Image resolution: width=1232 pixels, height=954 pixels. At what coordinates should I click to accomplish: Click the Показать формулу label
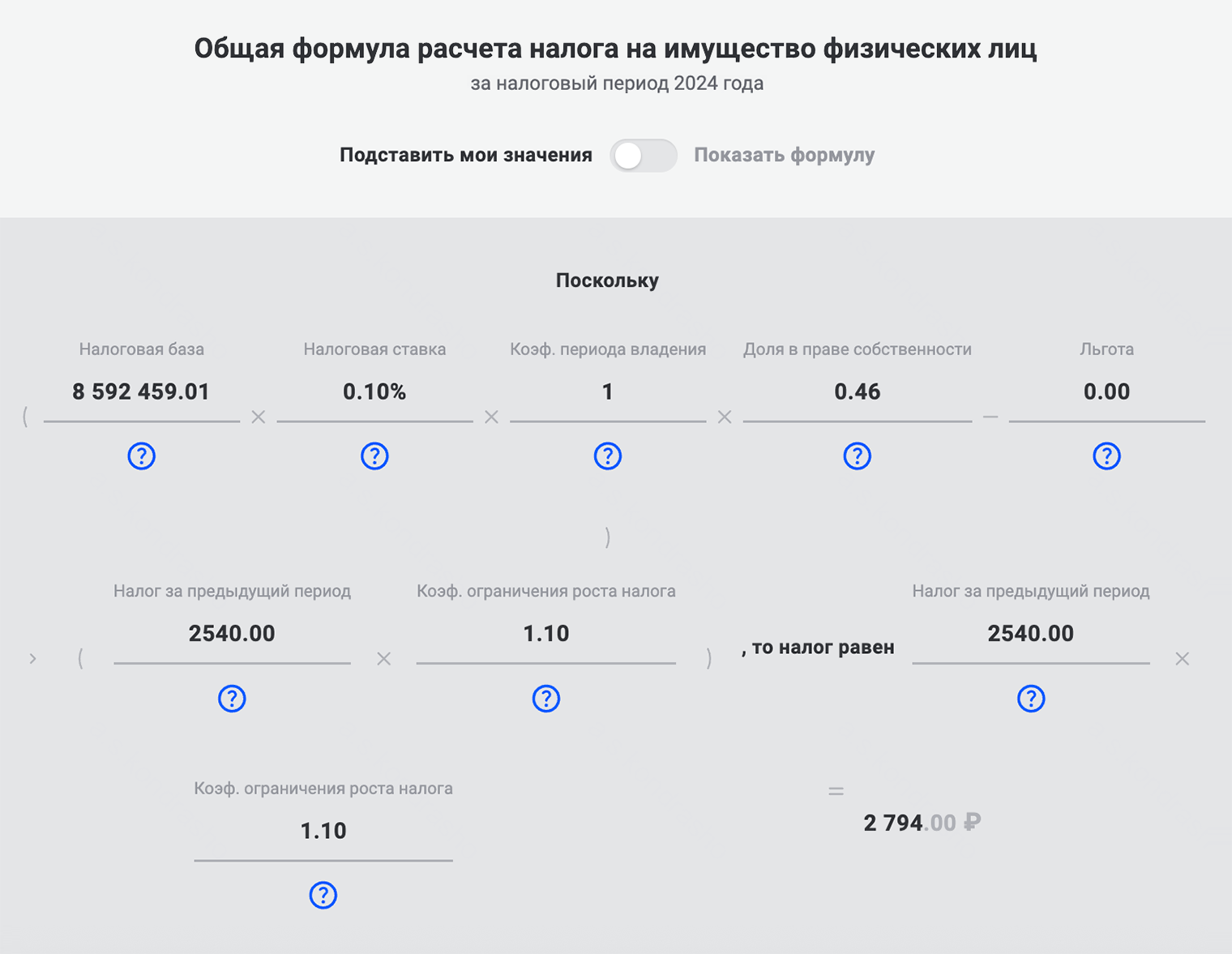(x=783, y=155)
